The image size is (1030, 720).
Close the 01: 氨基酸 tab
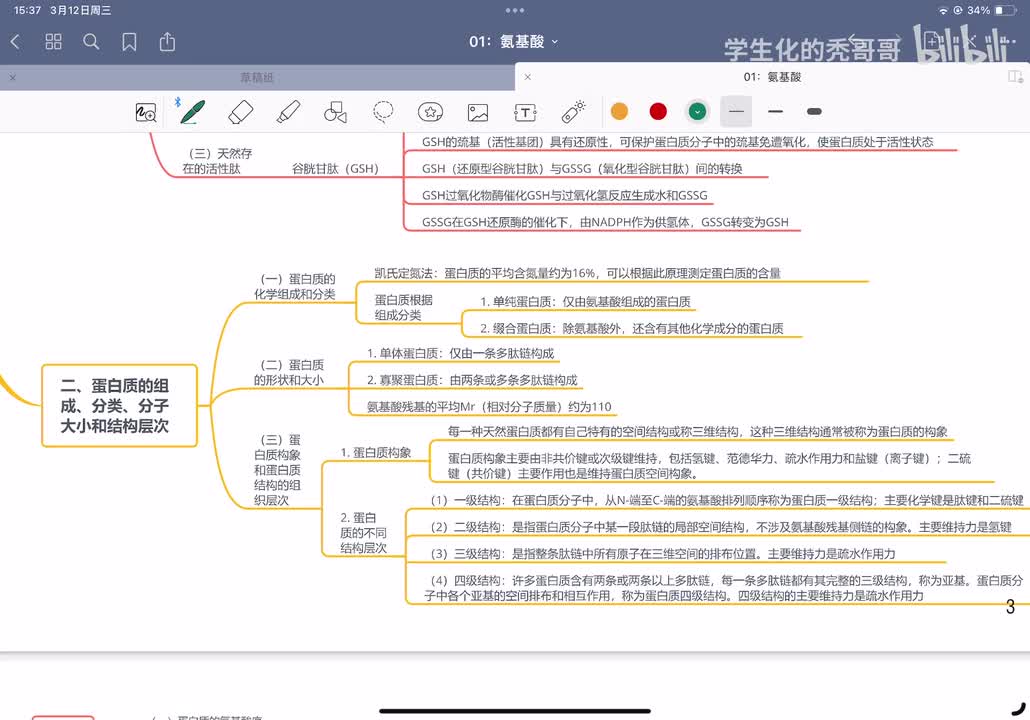tap(527, 77)
